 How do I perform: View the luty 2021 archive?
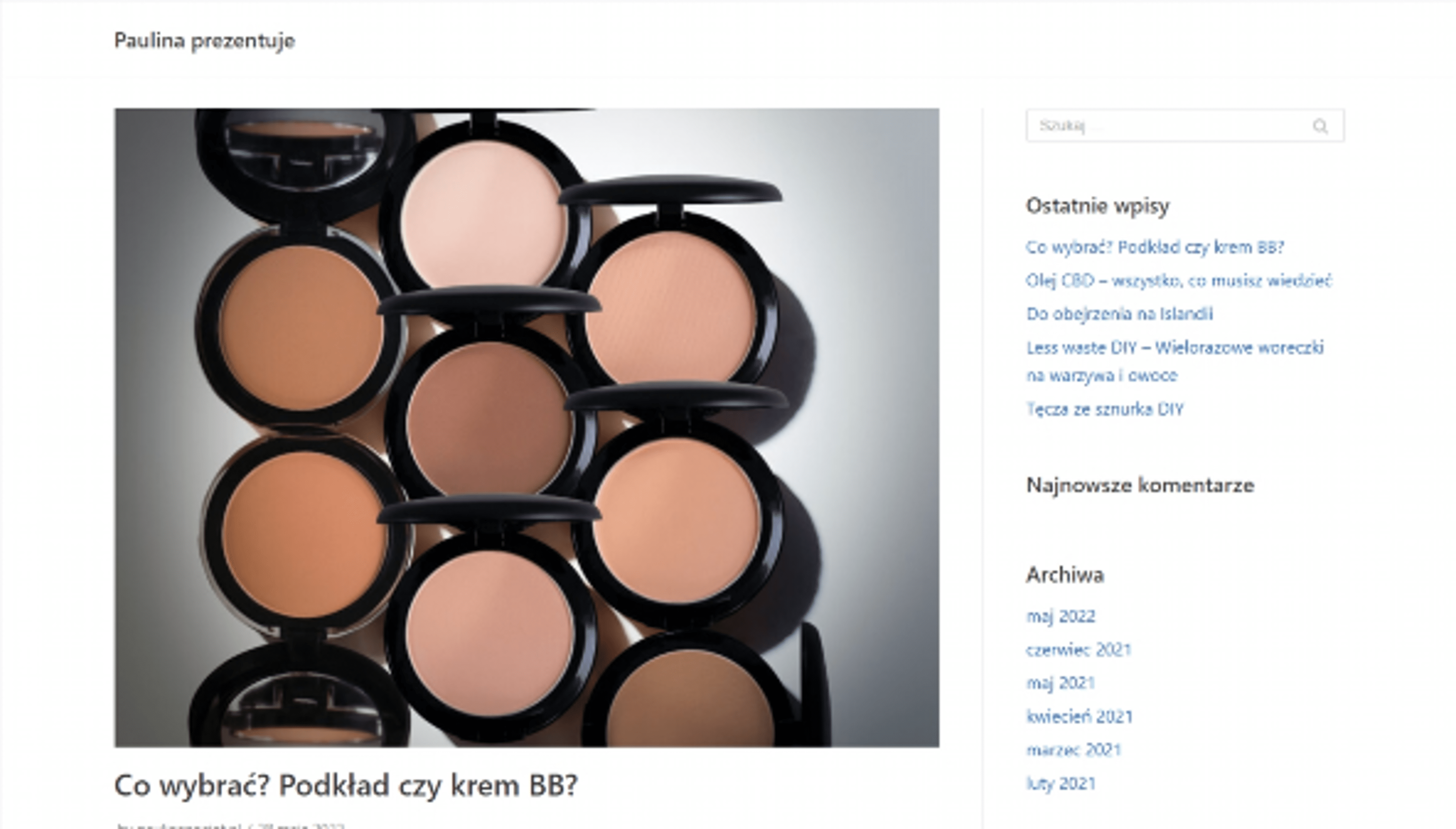pos(1061,784)
